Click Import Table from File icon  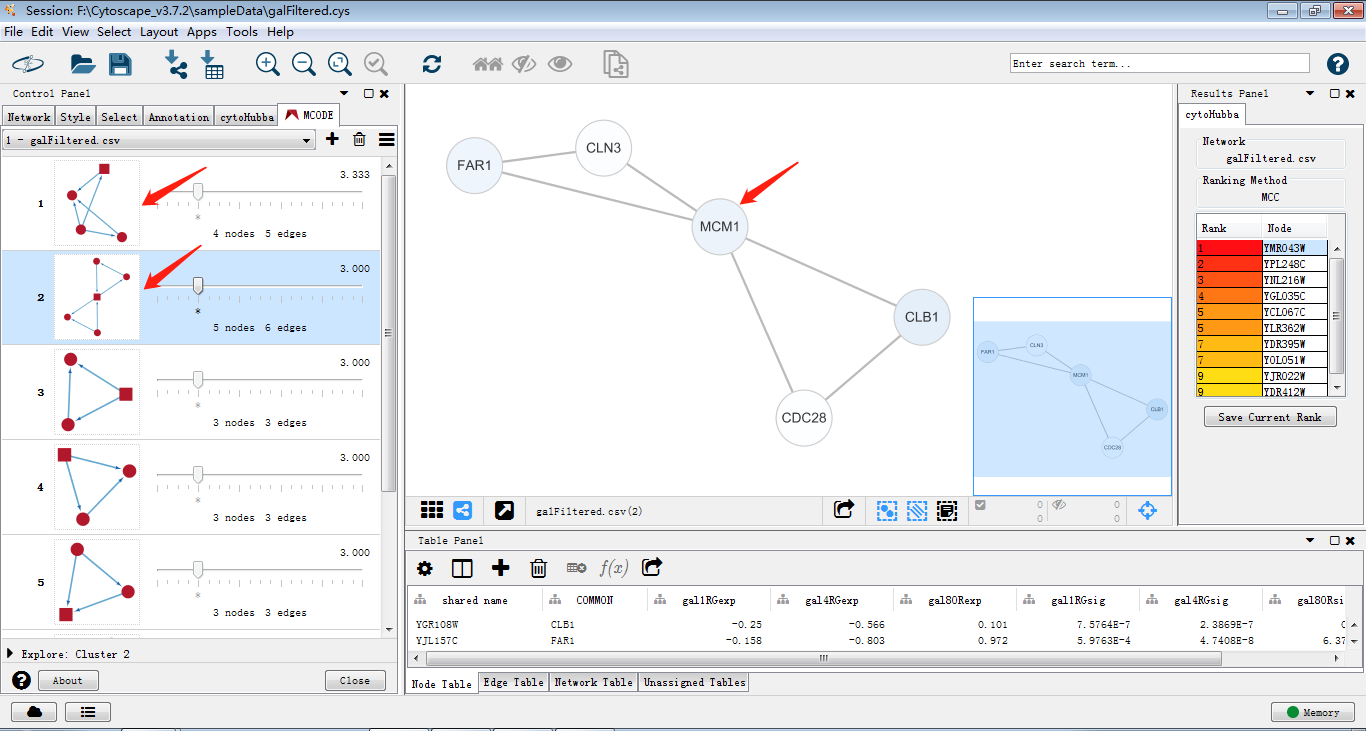[212, 64]
